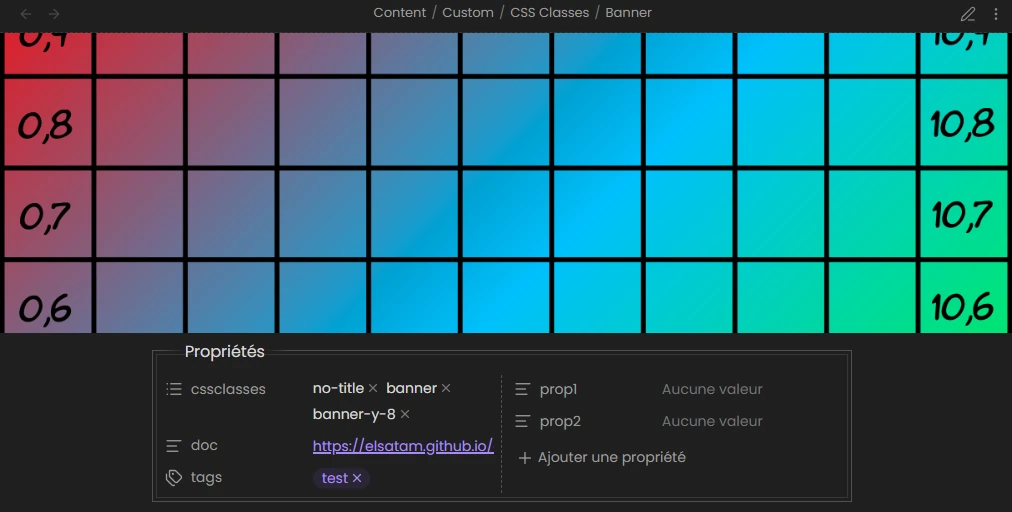
Task: Click the forward navigation arrow
Action: [x=54, y=14]
